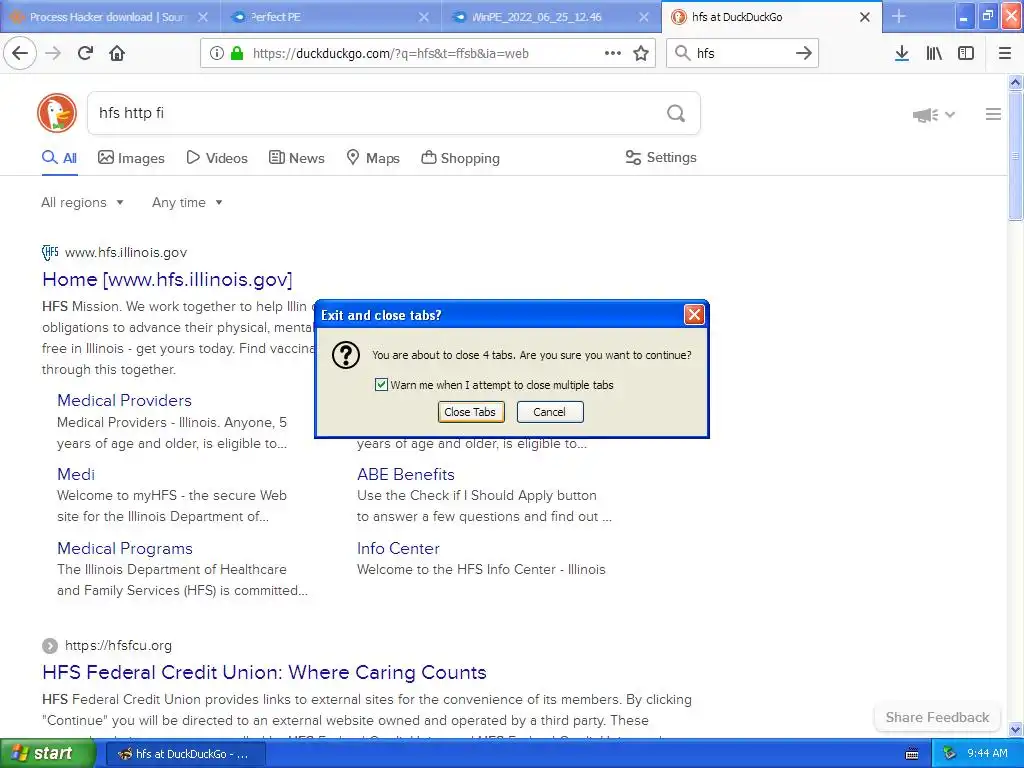Image resolution: width=1024 pixels, height=768 pixels.
Task: Select the Shopping results tab
Action: click(460, 158)
